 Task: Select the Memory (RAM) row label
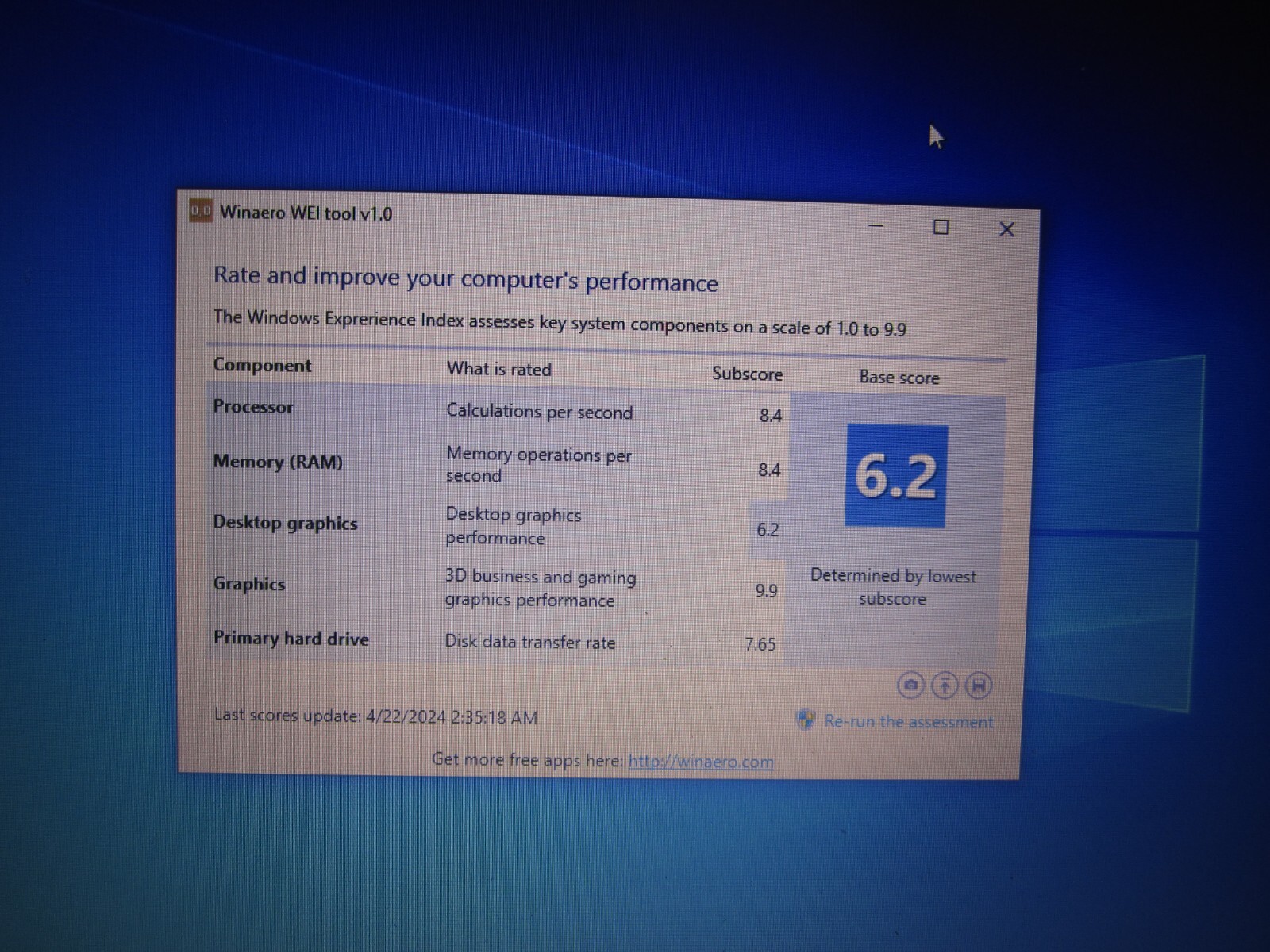tap(278, 462)
